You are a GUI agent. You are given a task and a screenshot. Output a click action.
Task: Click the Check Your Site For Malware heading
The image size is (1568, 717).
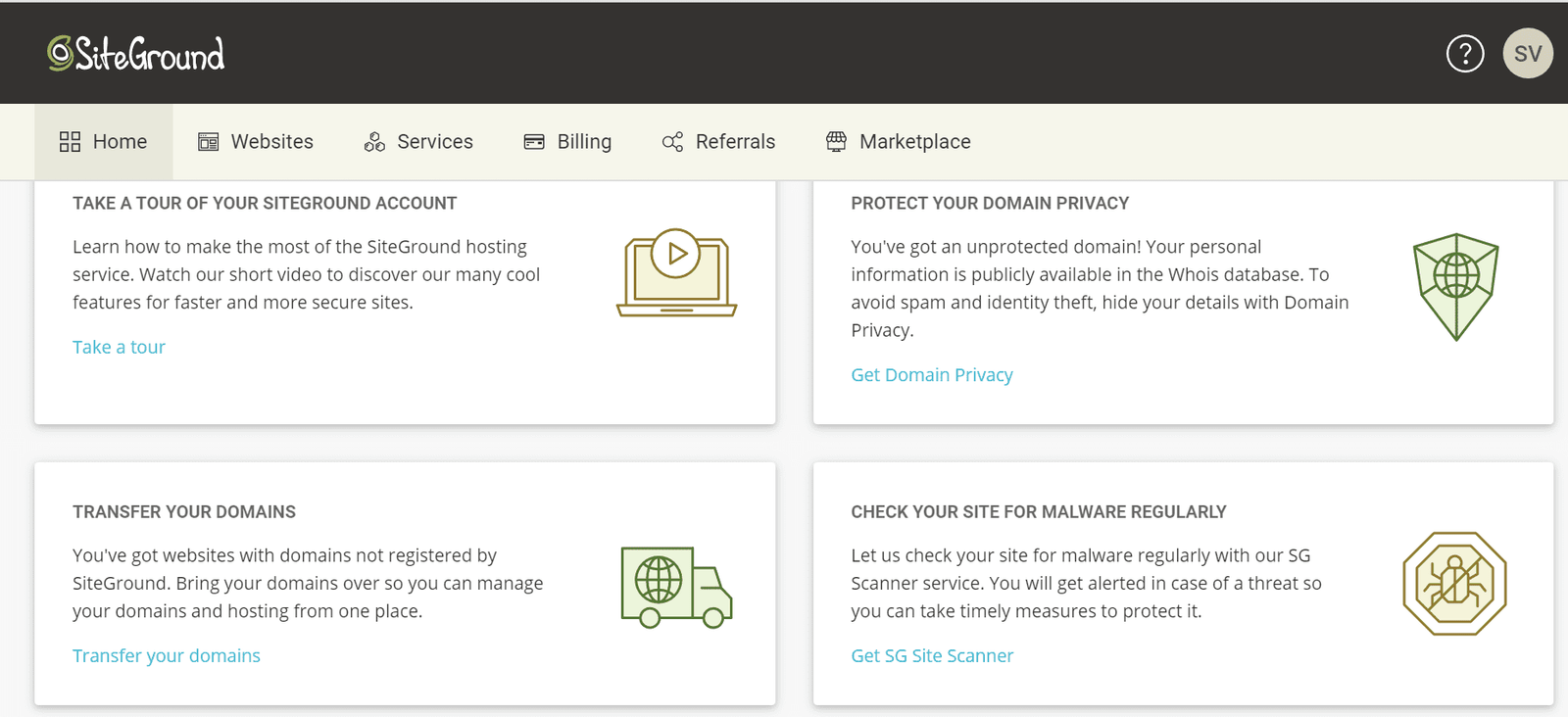[1038, 512]
